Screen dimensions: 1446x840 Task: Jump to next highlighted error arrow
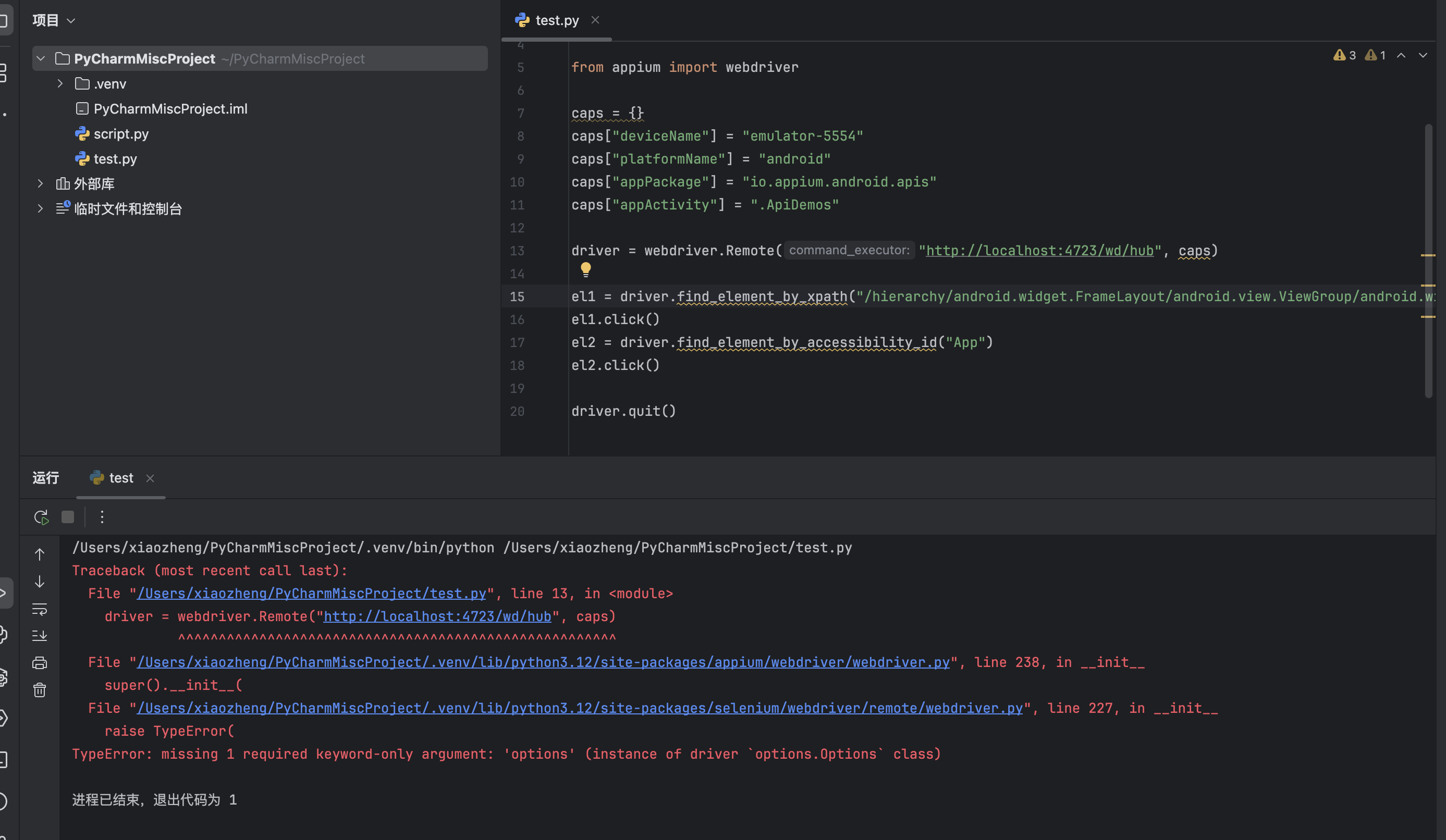tap(1423, 56)
